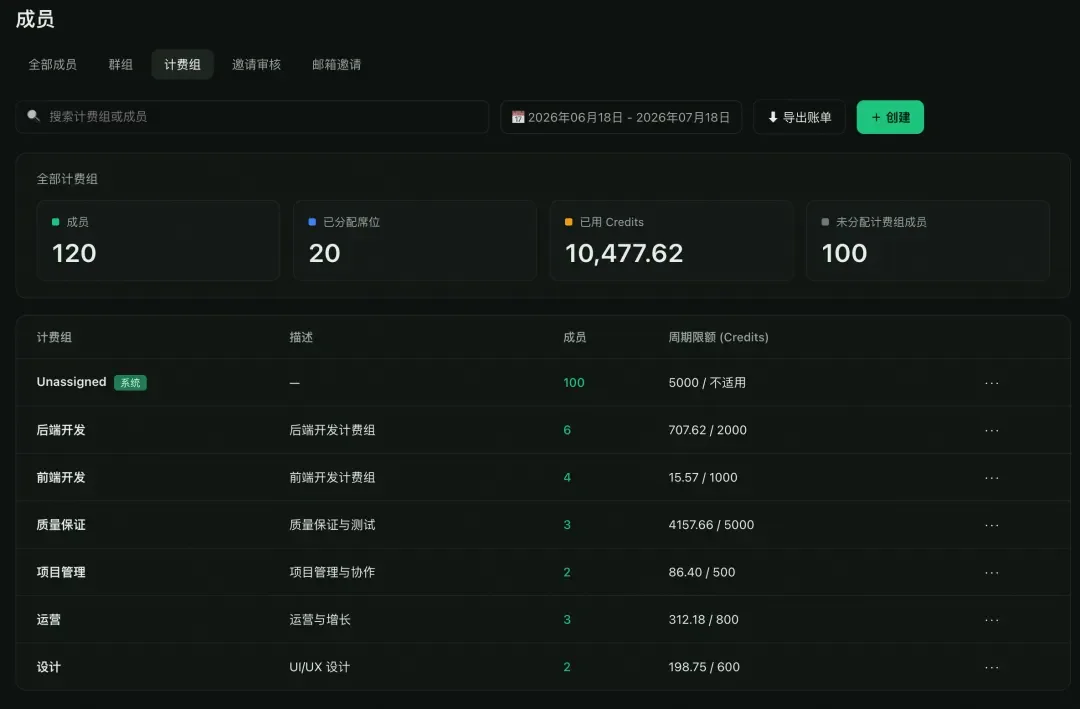The height and width of the screenshot is (709, 1080).
Task: Click the 系统 badge next to Unassigned
Action: [x=130, y=383]
